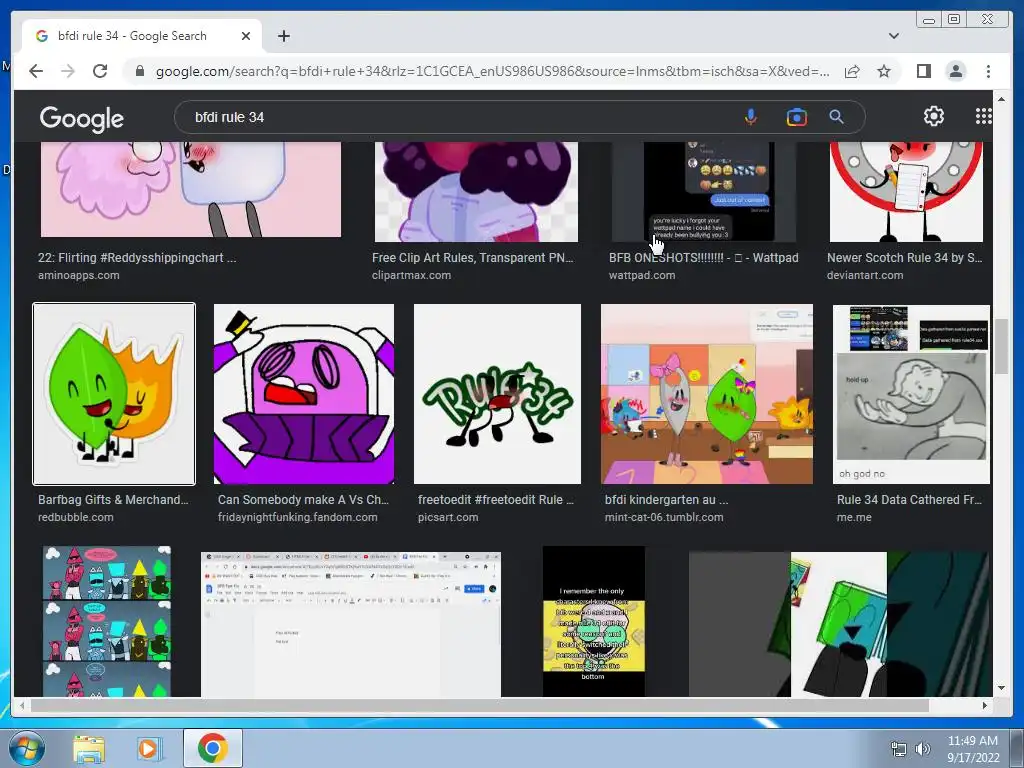Open the network tray icon
This screenshot has height=768, width=1024.
coord(899,749)
